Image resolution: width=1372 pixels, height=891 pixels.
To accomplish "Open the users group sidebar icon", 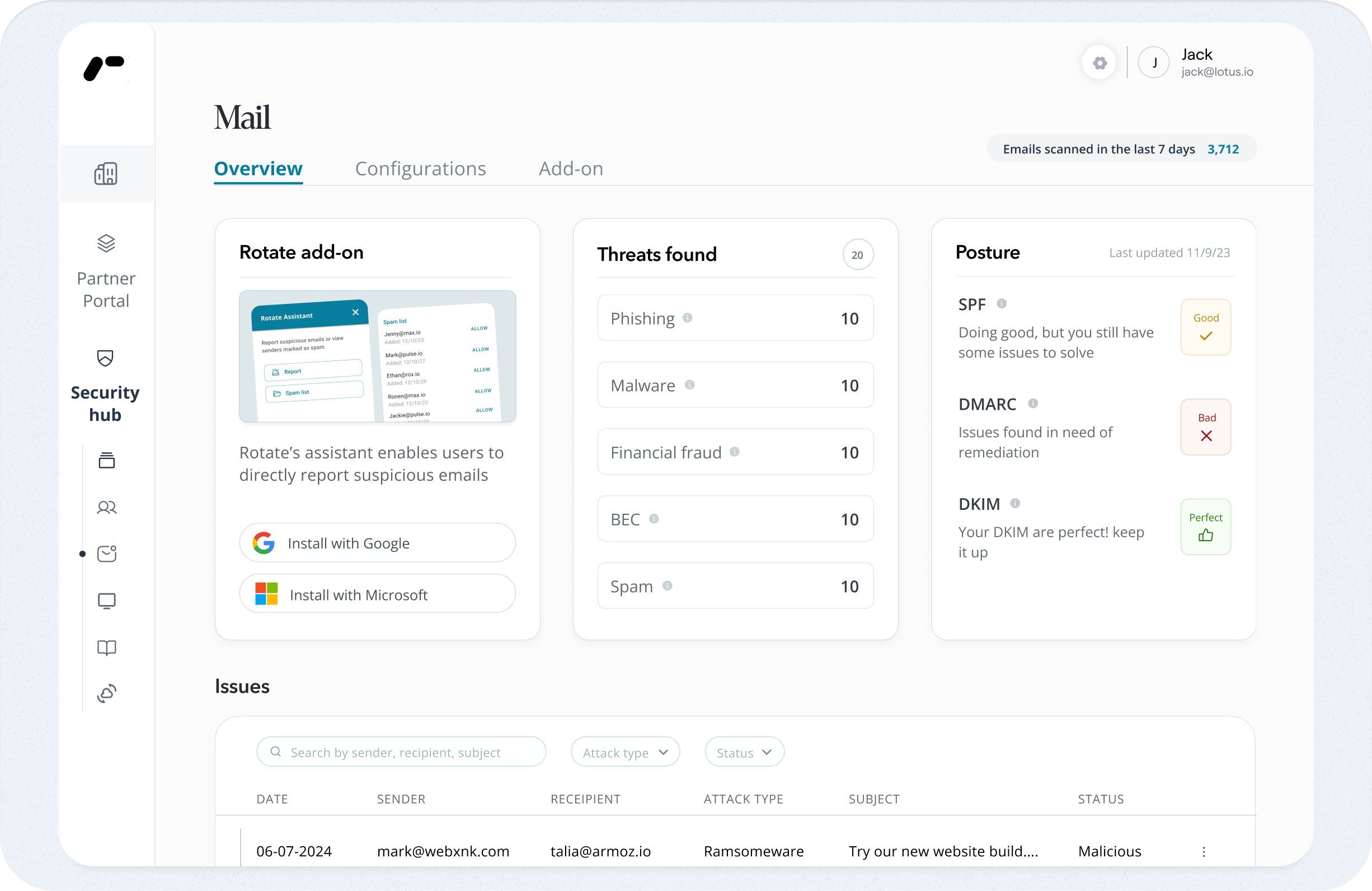I will pyautogui.click(x=107, y=508).
